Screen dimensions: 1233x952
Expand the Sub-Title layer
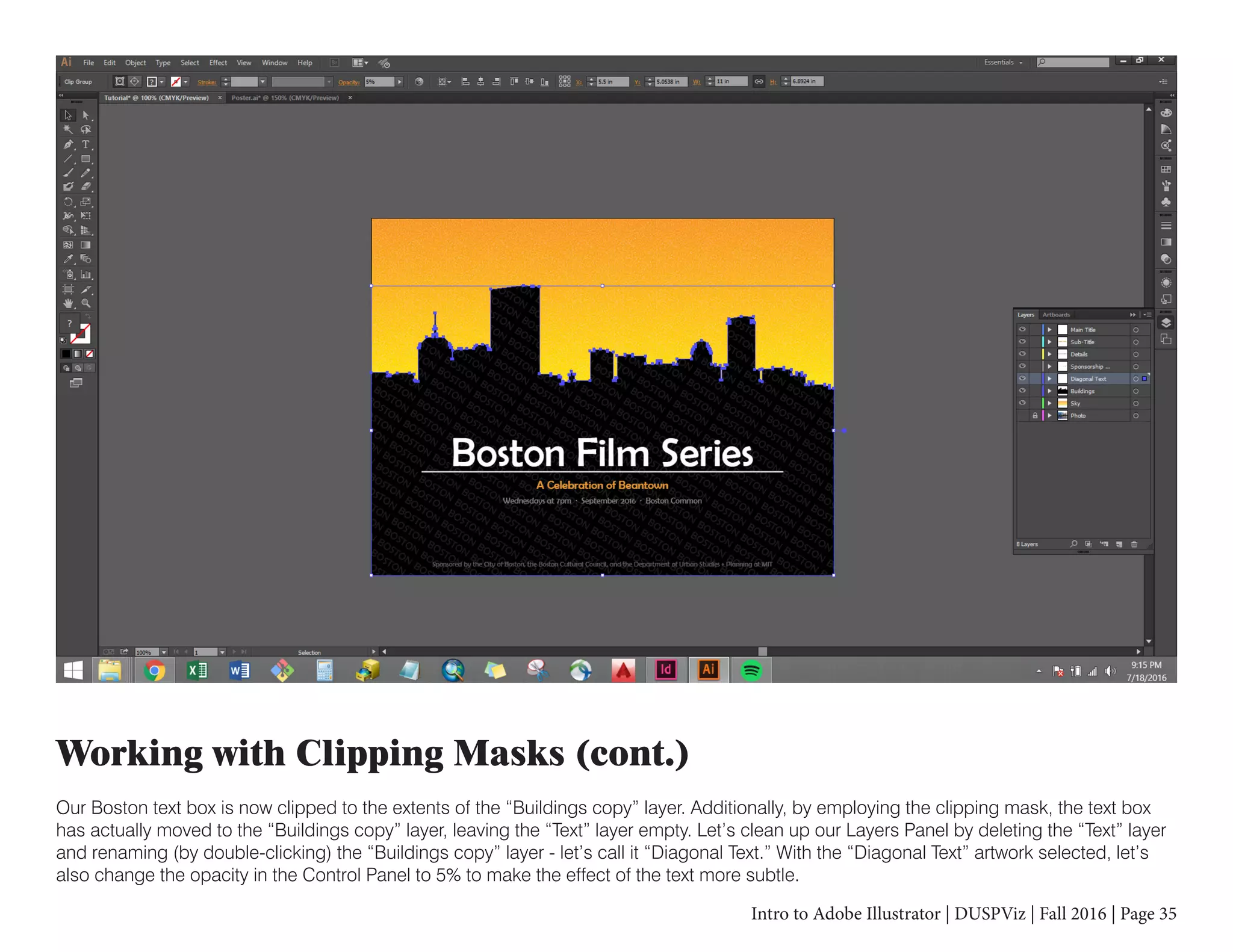point(1050,342)
